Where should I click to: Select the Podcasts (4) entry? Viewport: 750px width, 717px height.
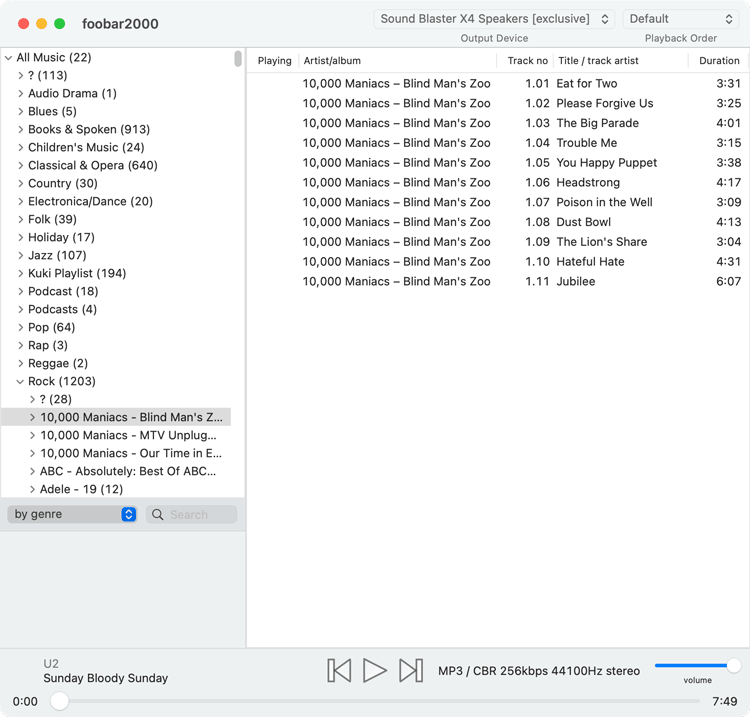click(62, 309)
